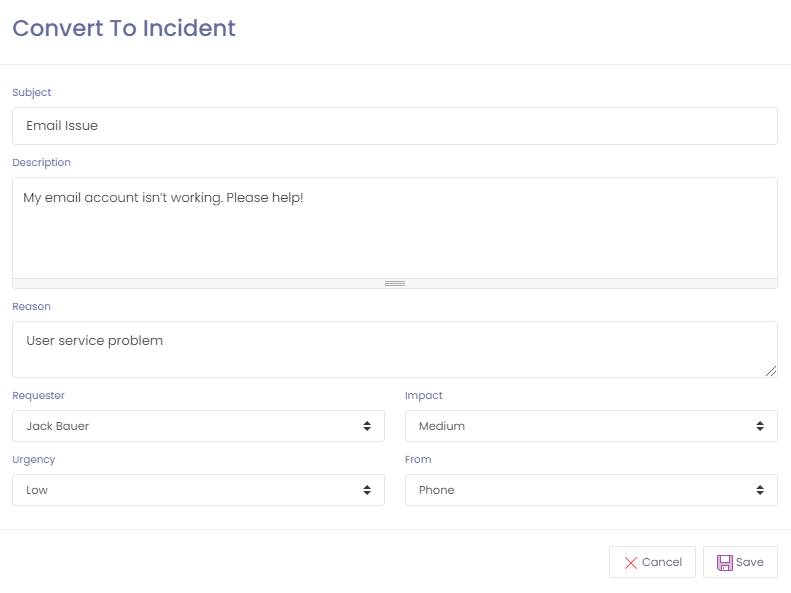
Task: Click the arrows icon in Requester field
Action: [x=367, y=426]
